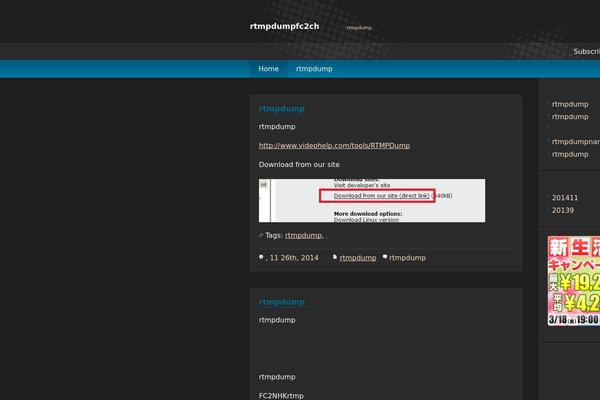This screenshot has height=400, width=600.
Task: Click the tag icon beside Tags label
Action: (x=261, y=235)
